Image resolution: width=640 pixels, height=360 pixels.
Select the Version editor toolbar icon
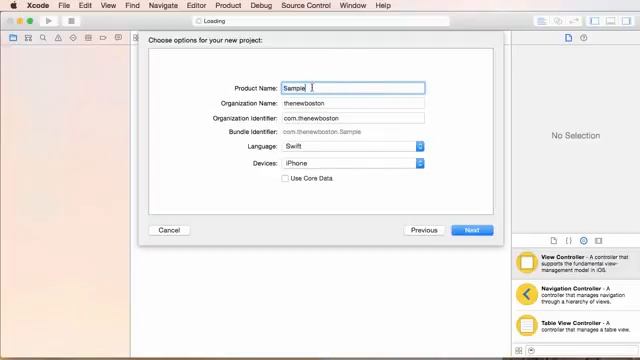tap(573, 21)
